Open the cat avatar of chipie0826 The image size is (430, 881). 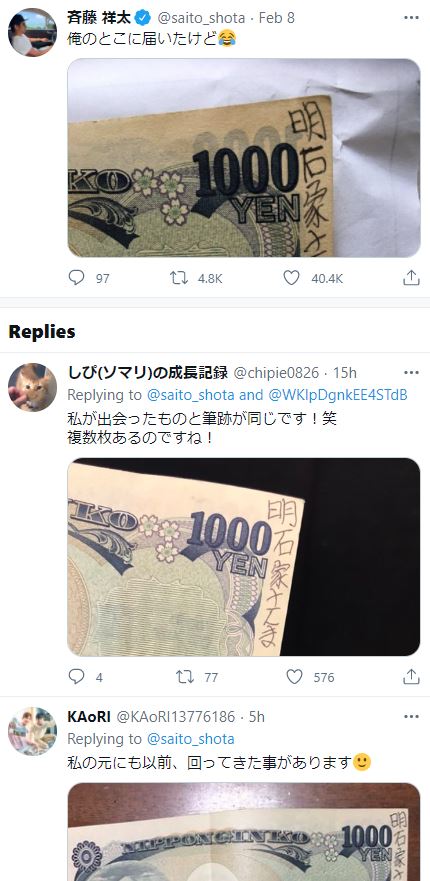tap(32, 387)
